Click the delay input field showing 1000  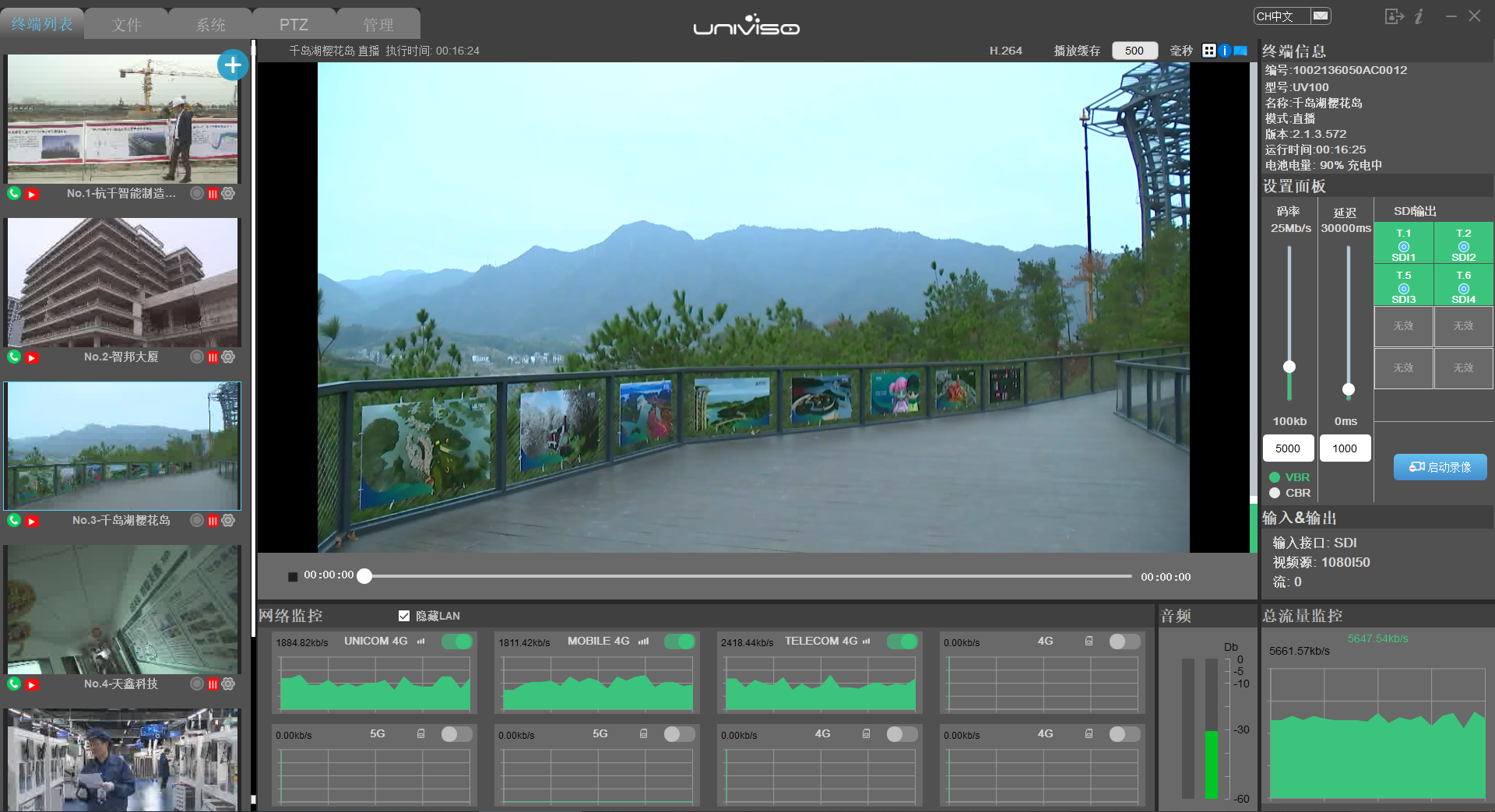(1345, 448)
